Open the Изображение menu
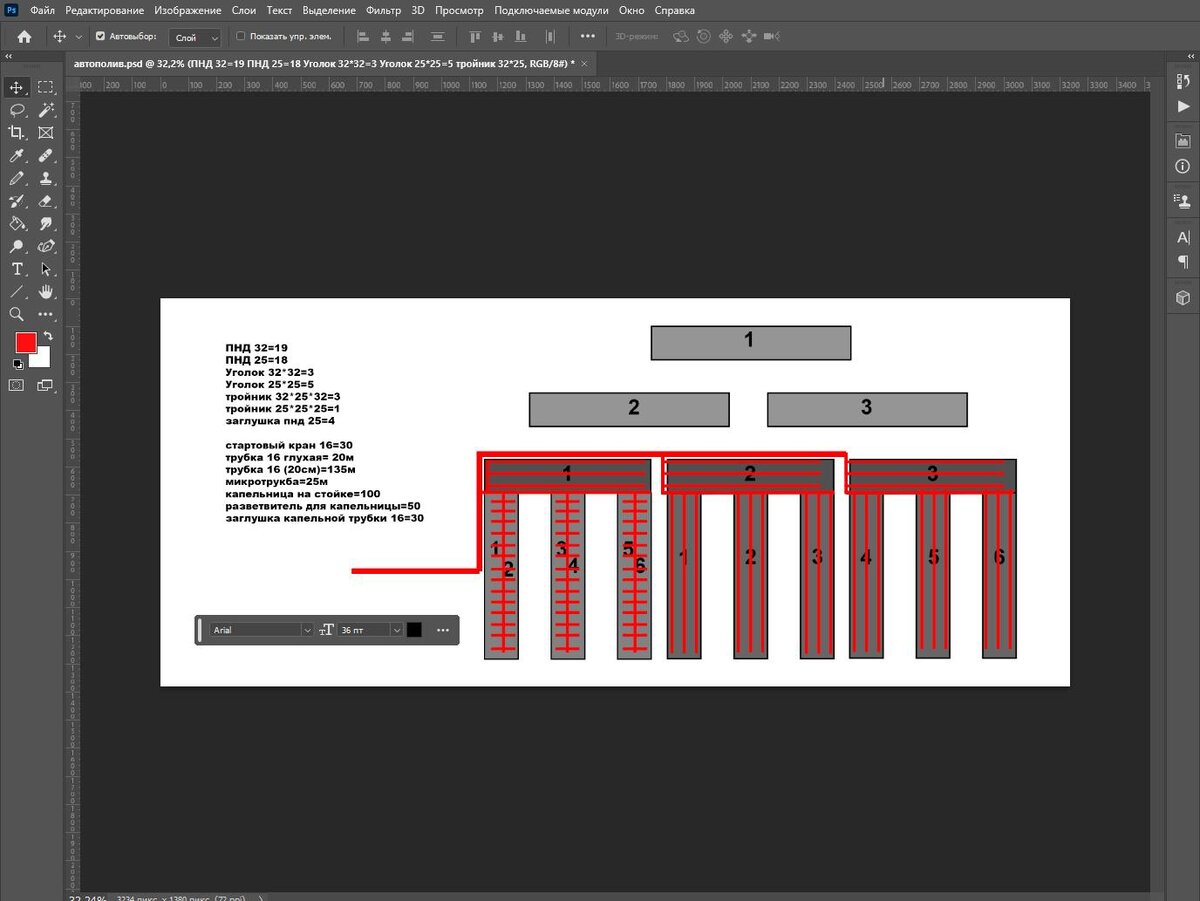Screen dimensions: 1200x901 (188, 10)
